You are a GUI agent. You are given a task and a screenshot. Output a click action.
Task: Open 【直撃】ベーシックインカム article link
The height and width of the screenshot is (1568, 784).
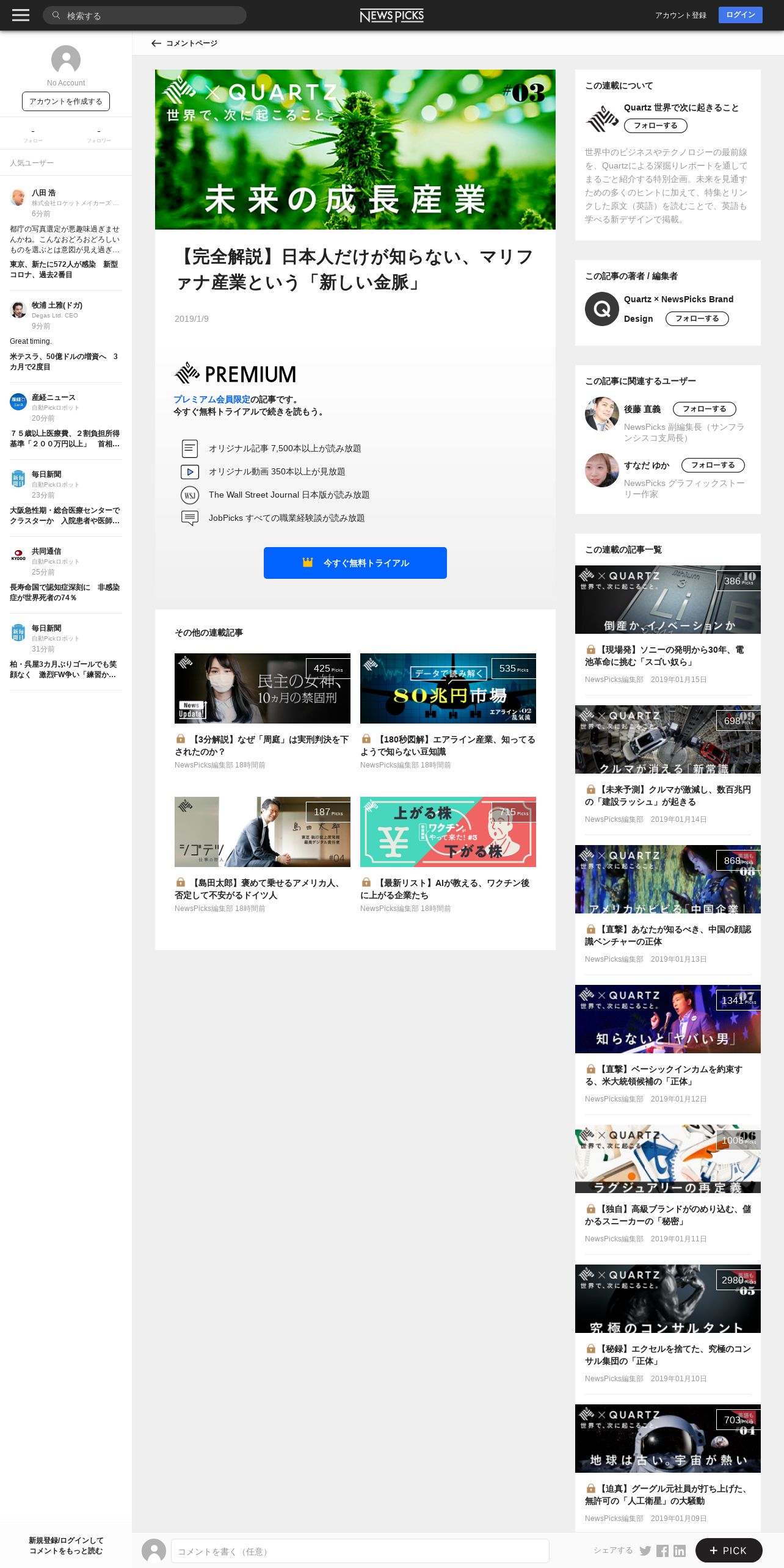(664, 1075)
